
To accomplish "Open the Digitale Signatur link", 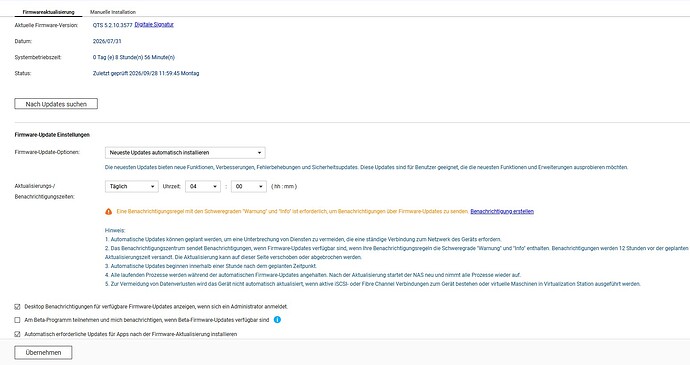I will pyautogui.click(x=154, y=25).
